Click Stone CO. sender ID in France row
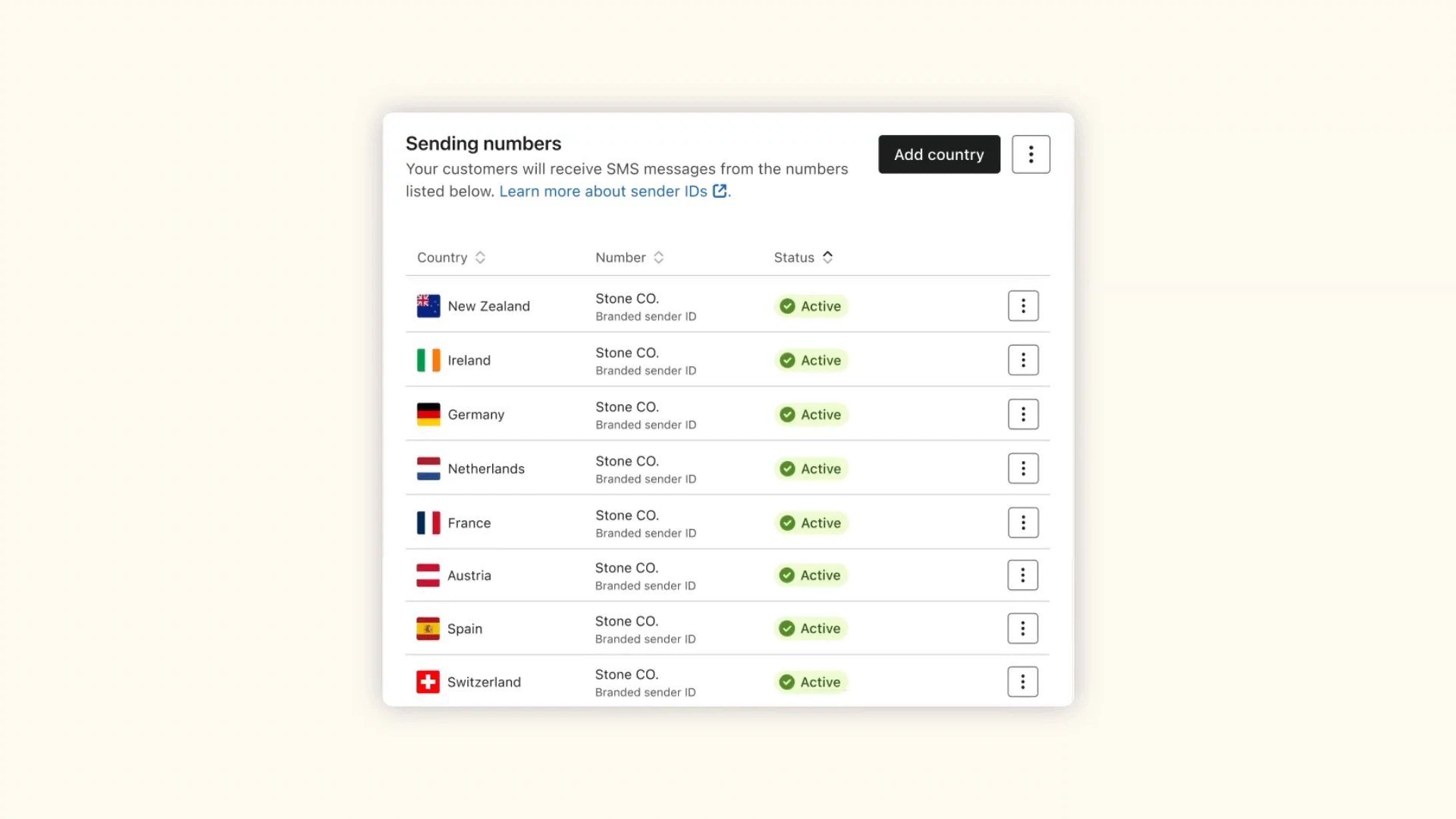 point(627,516)
